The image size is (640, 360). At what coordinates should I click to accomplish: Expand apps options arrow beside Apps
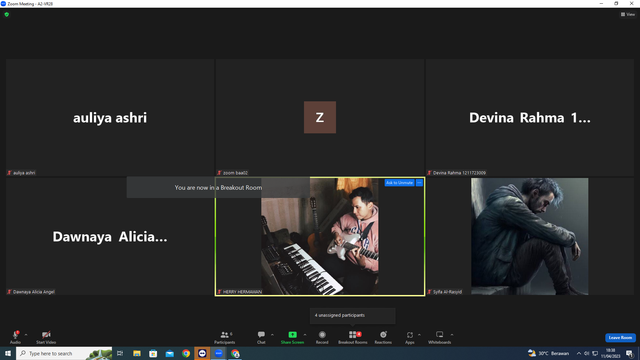tap(419, 335)
